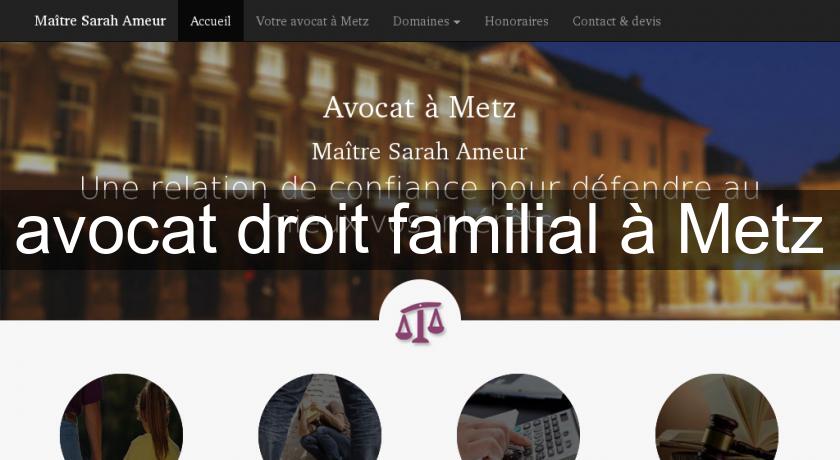Click the Maître Sarah Ameur hero subtitle

coord(419,152)
